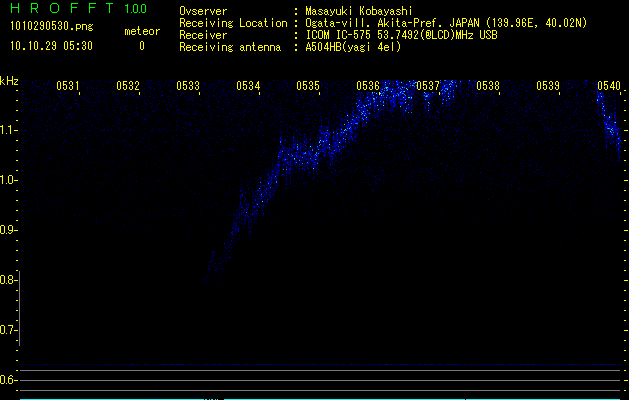Click the date stamp 10.10.29 05:30
The height and width of the screenshot is (400, 629).
[51, 46]
